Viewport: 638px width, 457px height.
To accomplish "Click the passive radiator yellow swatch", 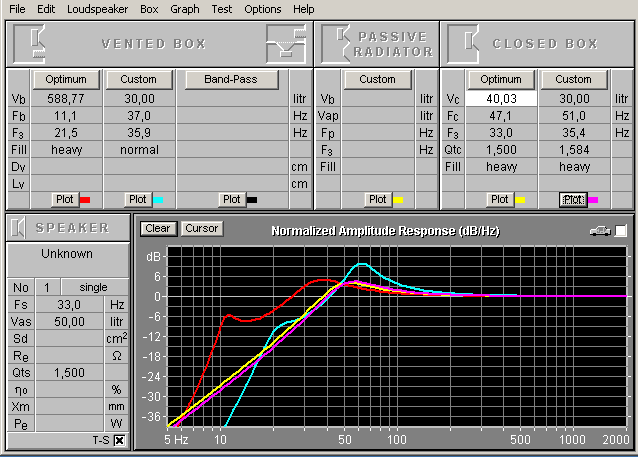I will pyautogui.click(x=398, y=200).
